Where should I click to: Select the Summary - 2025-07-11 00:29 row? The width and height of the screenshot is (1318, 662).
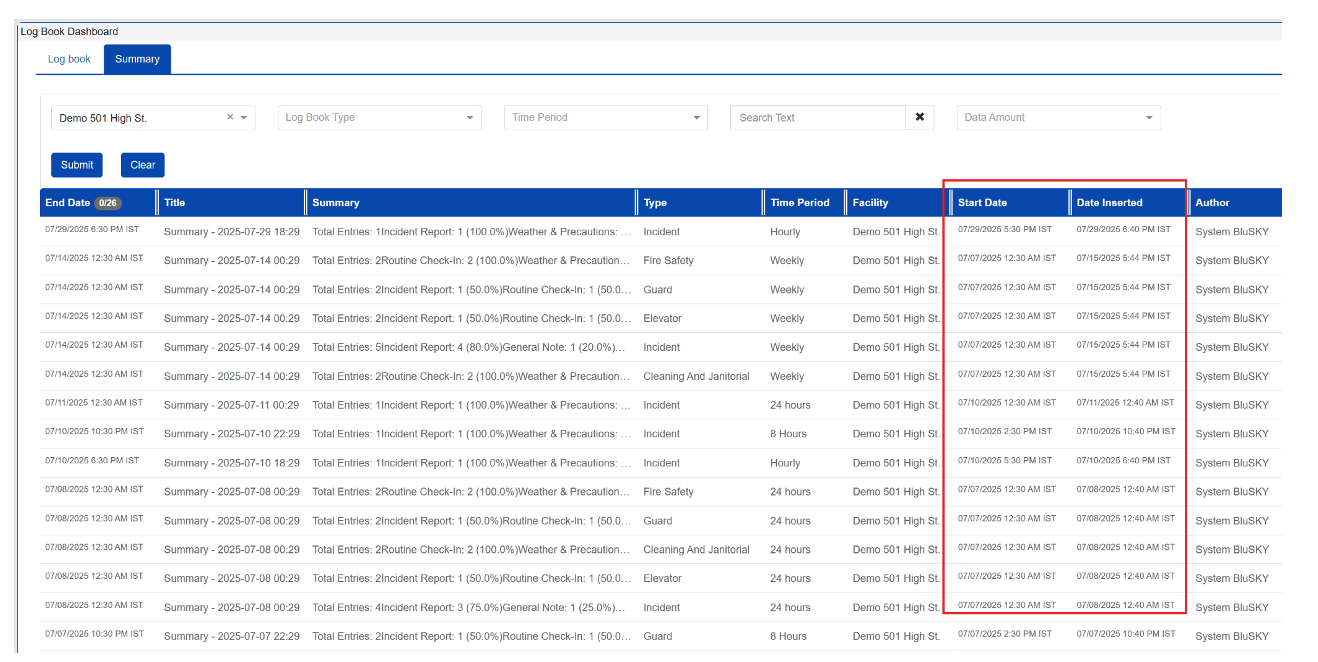click(231, 405)
